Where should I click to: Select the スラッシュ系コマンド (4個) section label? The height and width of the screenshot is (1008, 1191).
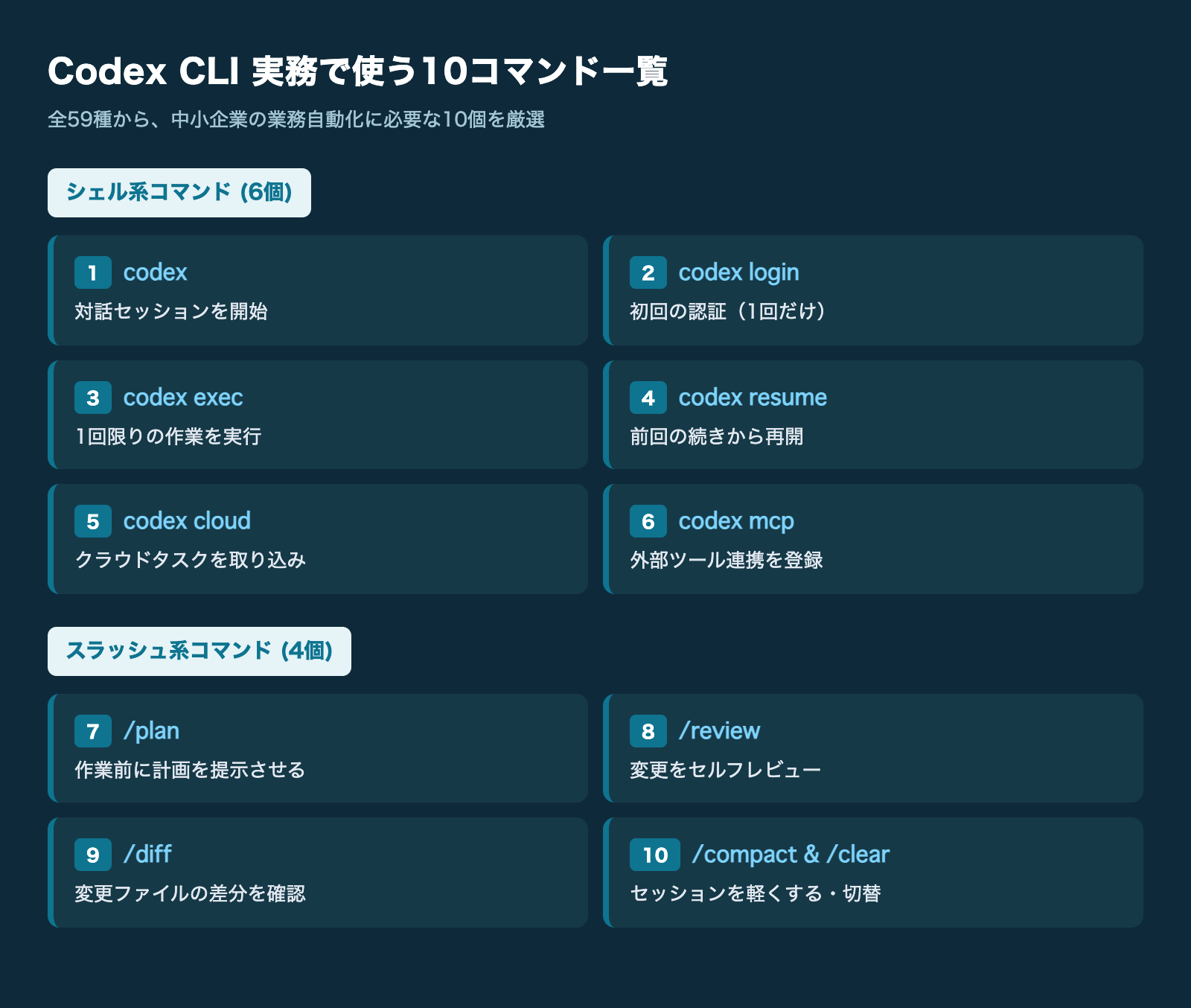click(x=199, y=651)
